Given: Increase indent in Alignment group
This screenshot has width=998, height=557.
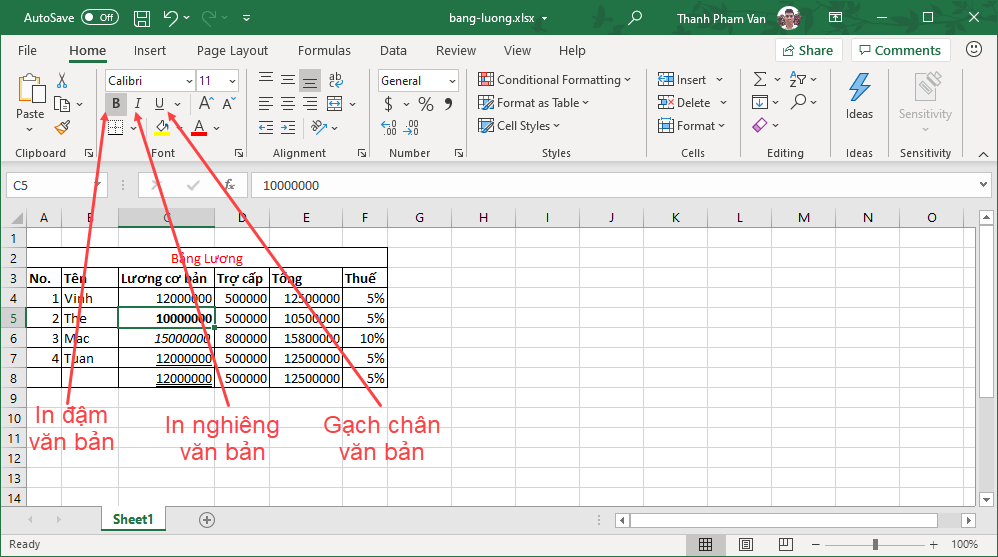Looking at the screenshot, I should click(288, 127).
